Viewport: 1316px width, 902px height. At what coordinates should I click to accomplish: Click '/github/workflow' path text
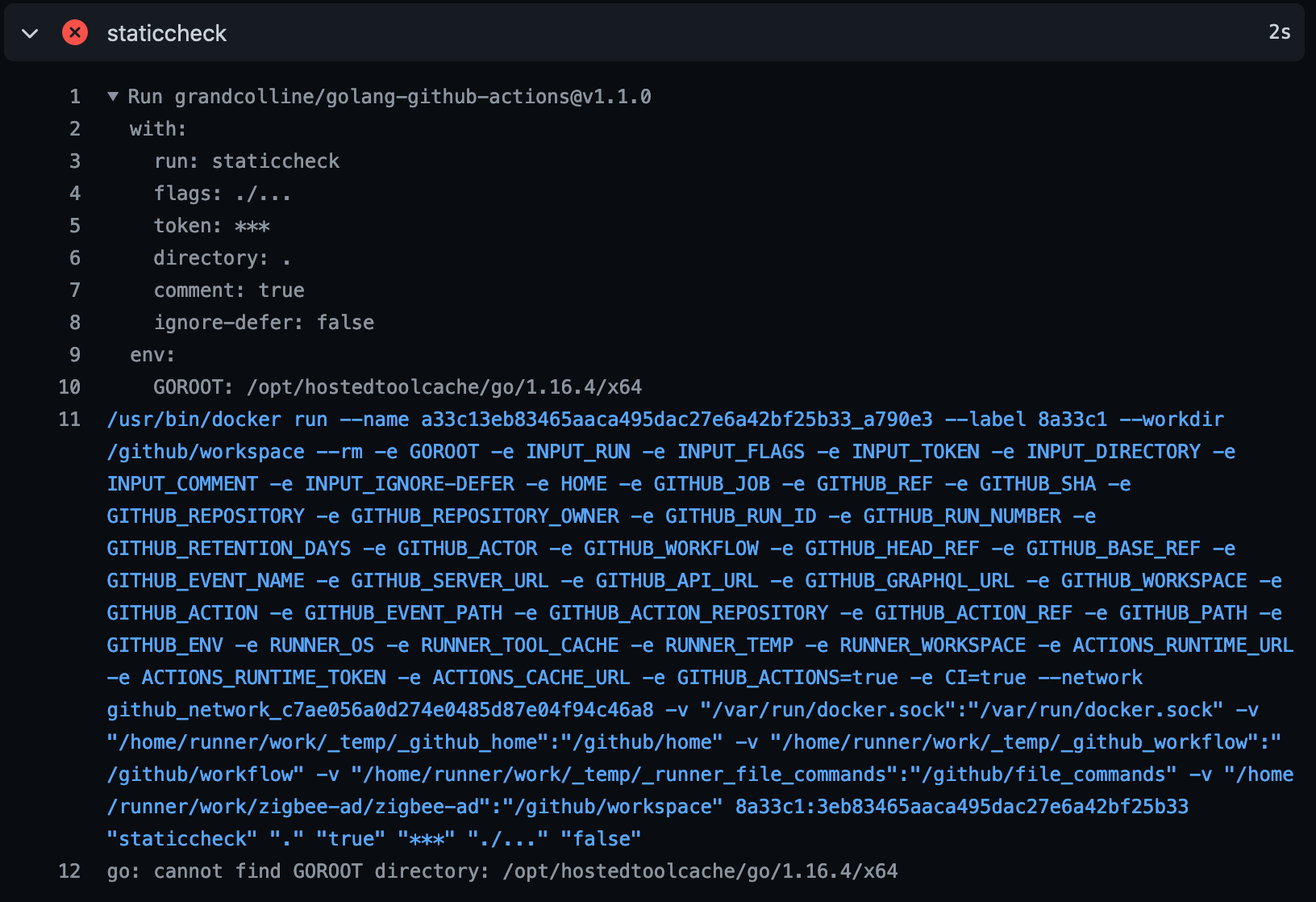(x=200, y=775)
